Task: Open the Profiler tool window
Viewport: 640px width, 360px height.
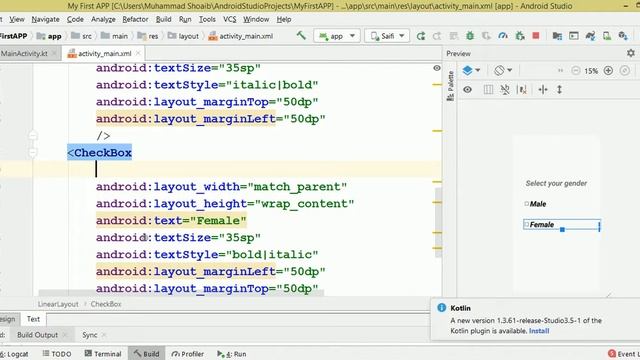Action: [x=188, y=354]
